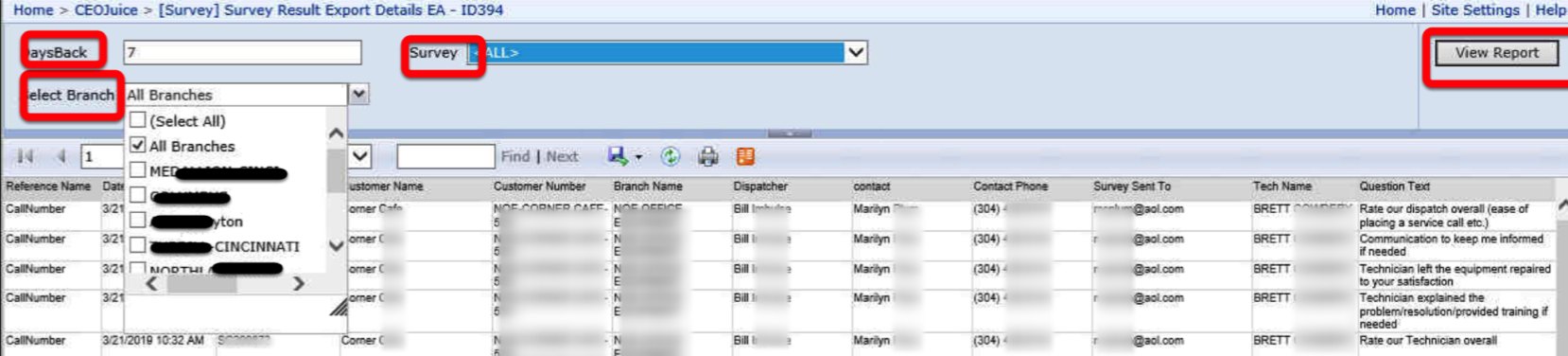Click the Question Text column header
The image size is (1568, 356).
pos(1395,187)
